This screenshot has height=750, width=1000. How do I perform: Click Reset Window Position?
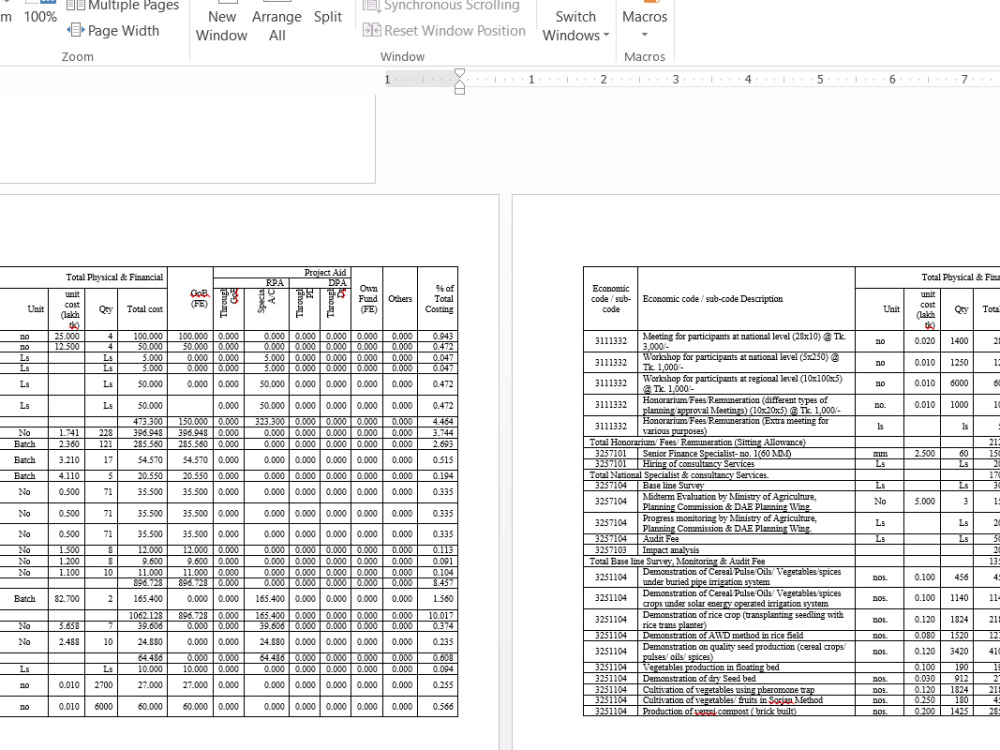click(x=445, y=31)
